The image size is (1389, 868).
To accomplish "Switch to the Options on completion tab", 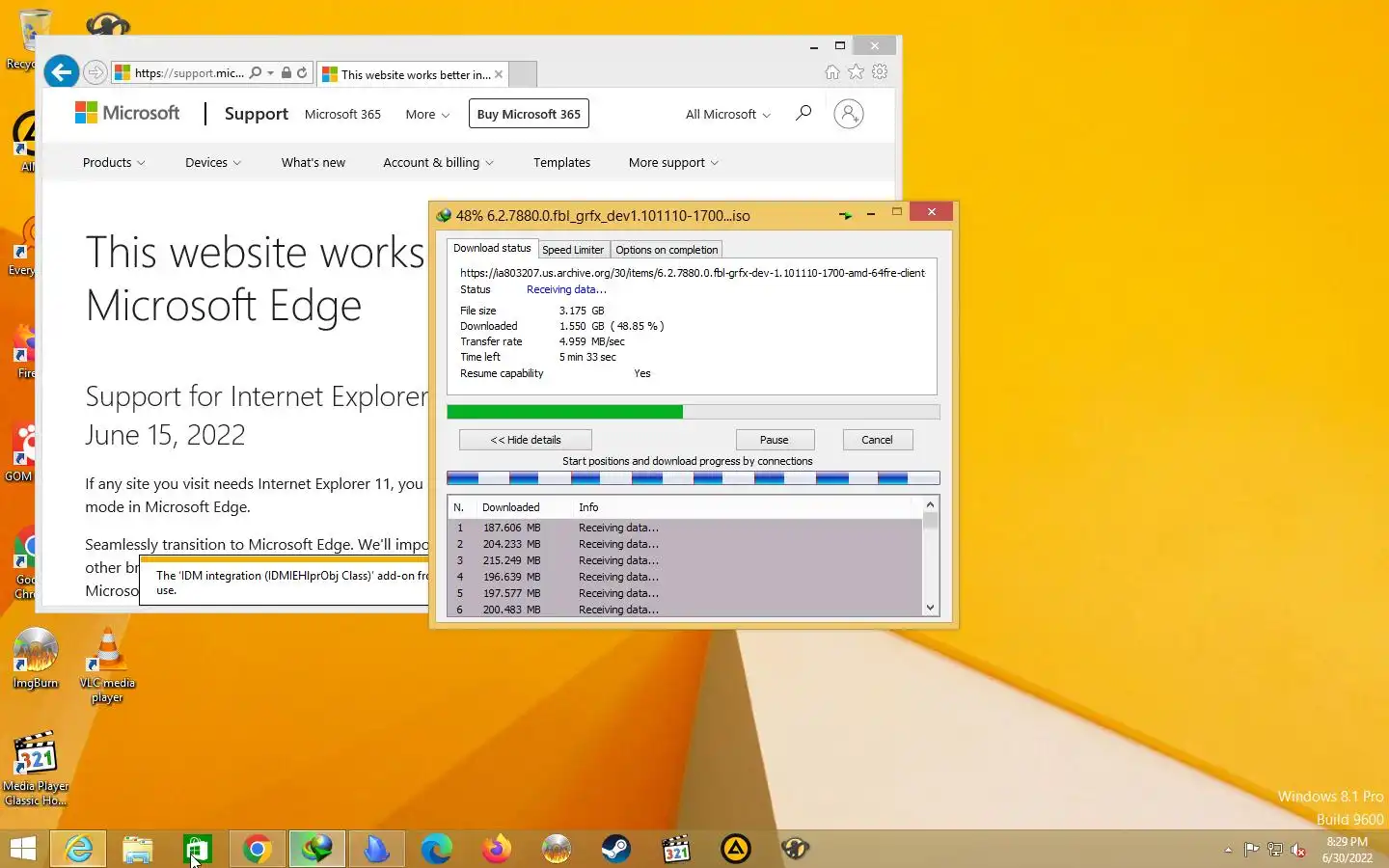I will [x=667, y=250].
